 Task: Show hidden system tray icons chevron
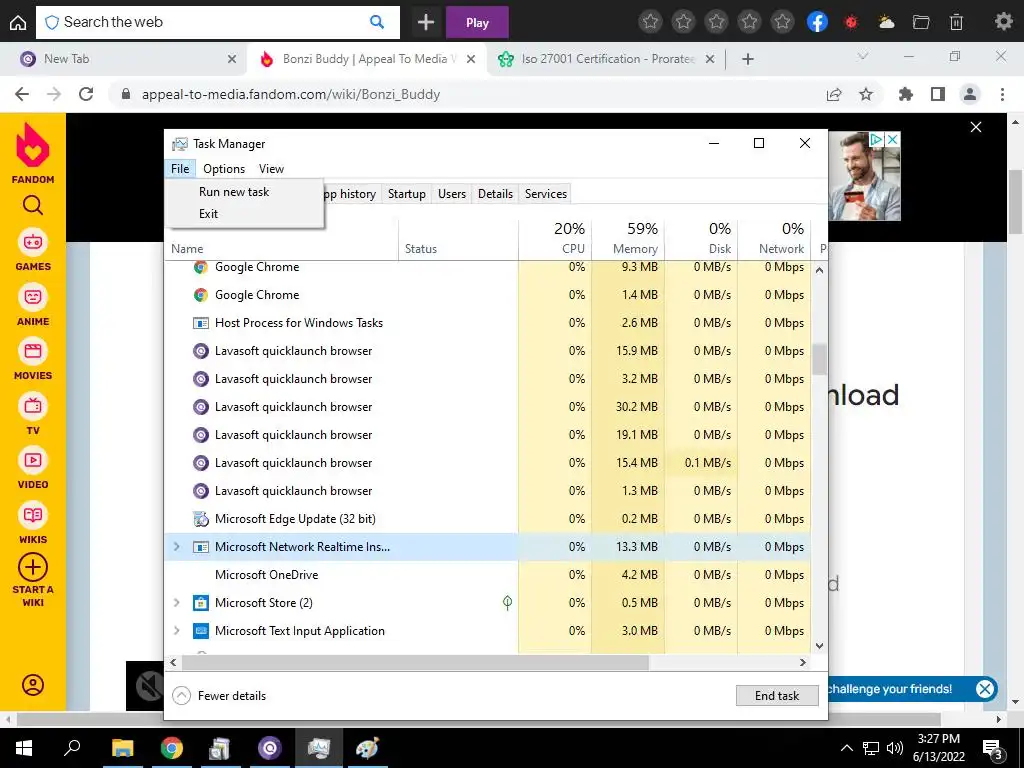[x=846, y=748]
